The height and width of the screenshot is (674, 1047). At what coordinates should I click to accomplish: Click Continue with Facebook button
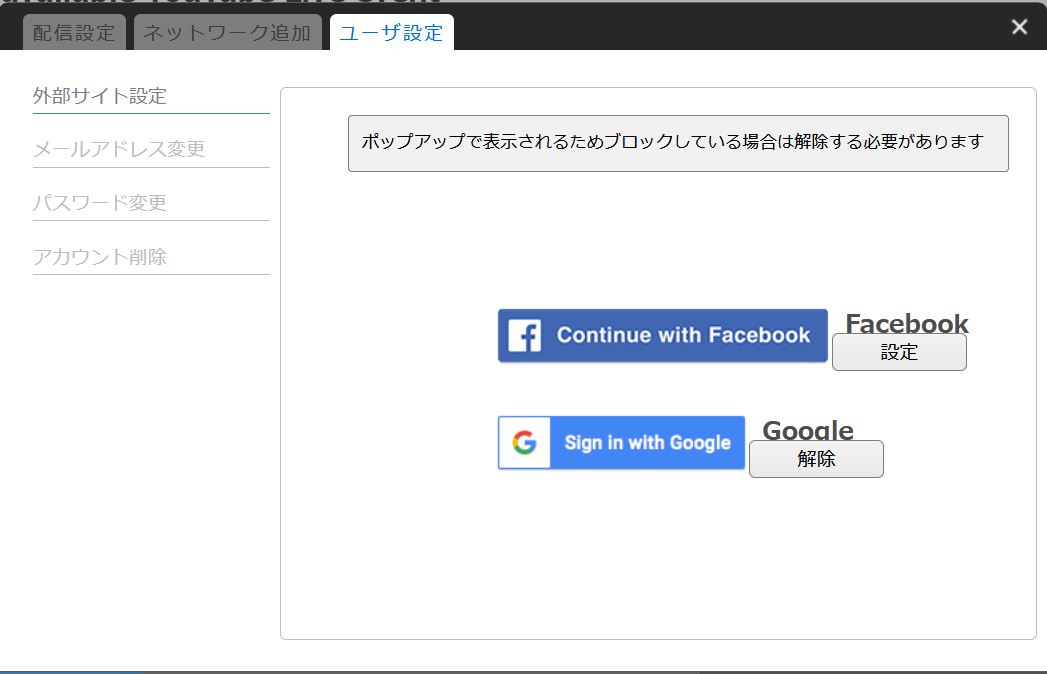(662, 335)
